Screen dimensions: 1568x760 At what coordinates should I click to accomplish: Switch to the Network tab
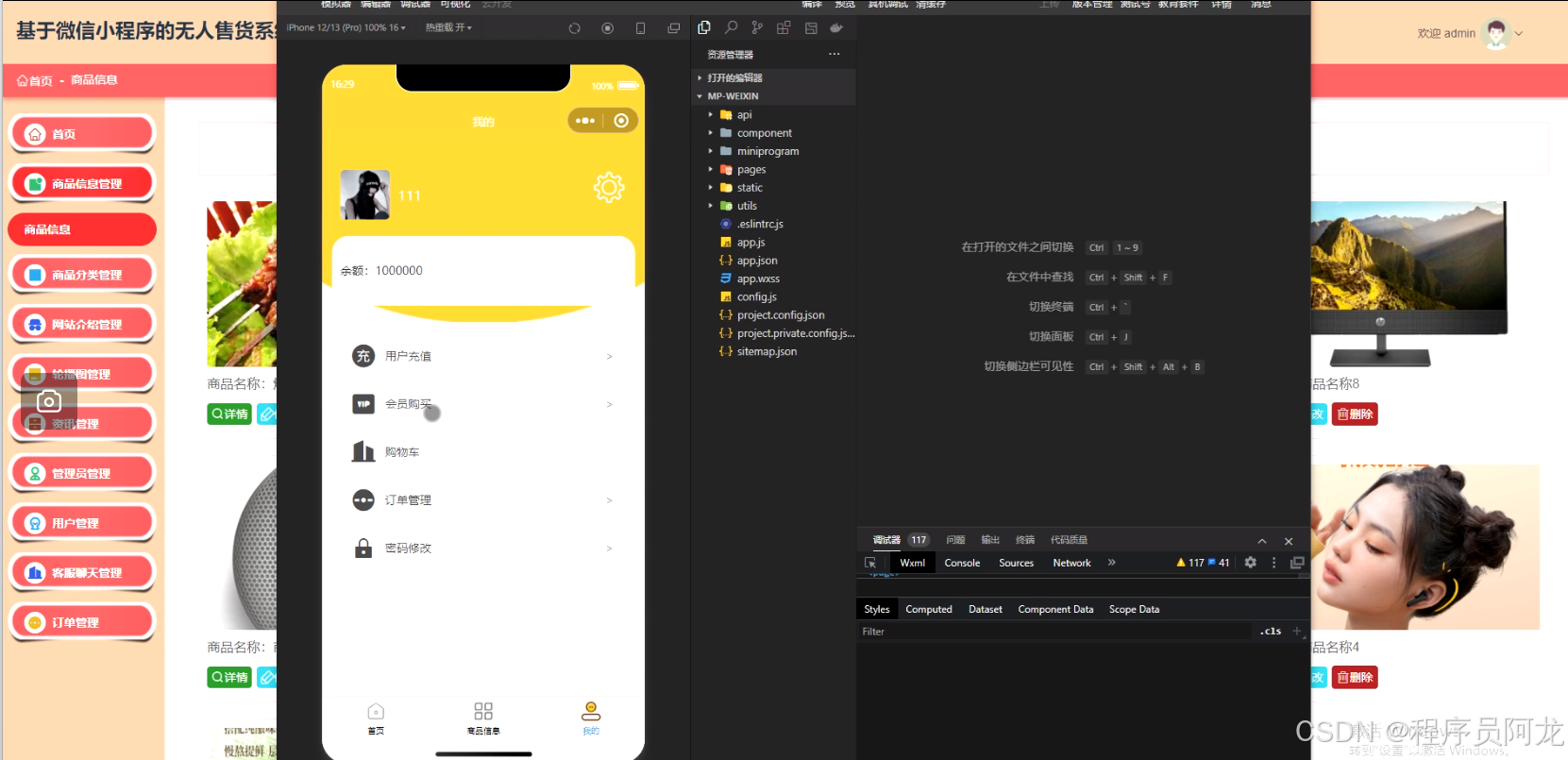1071,563
